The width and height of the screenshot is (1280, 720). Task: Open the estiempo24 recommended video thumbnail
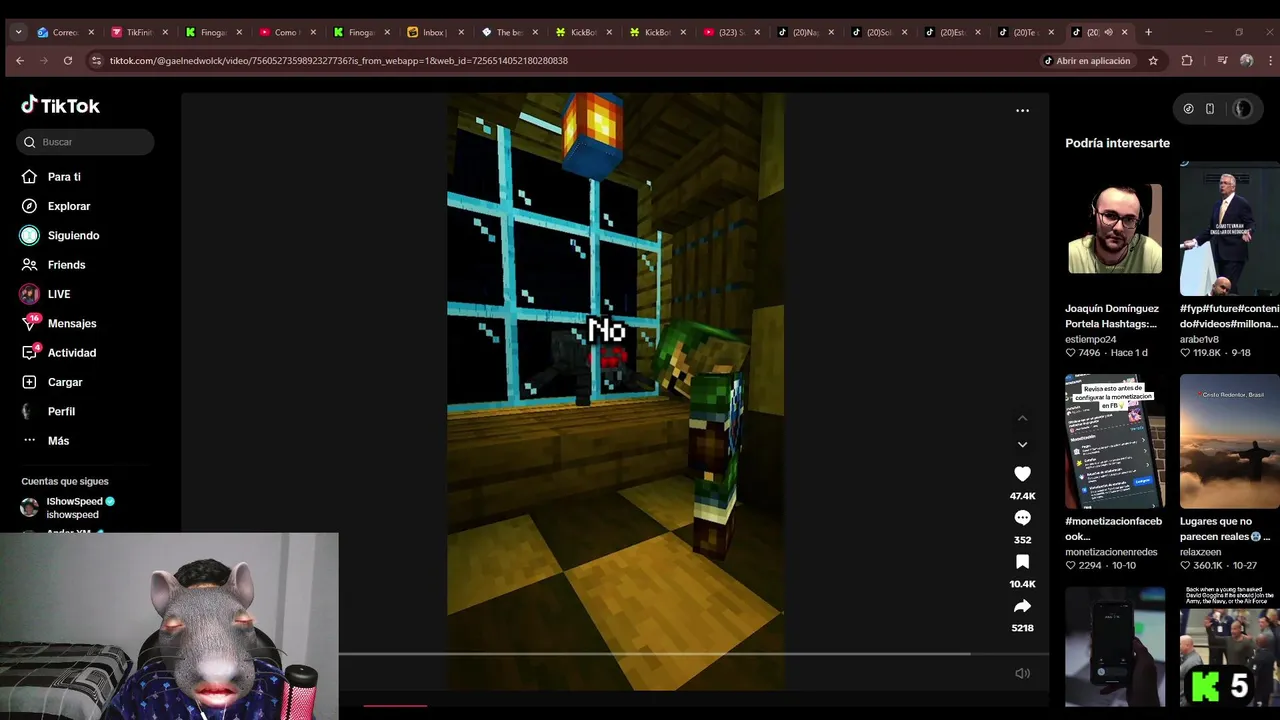pyautogui.click(x=1115, y=228)
